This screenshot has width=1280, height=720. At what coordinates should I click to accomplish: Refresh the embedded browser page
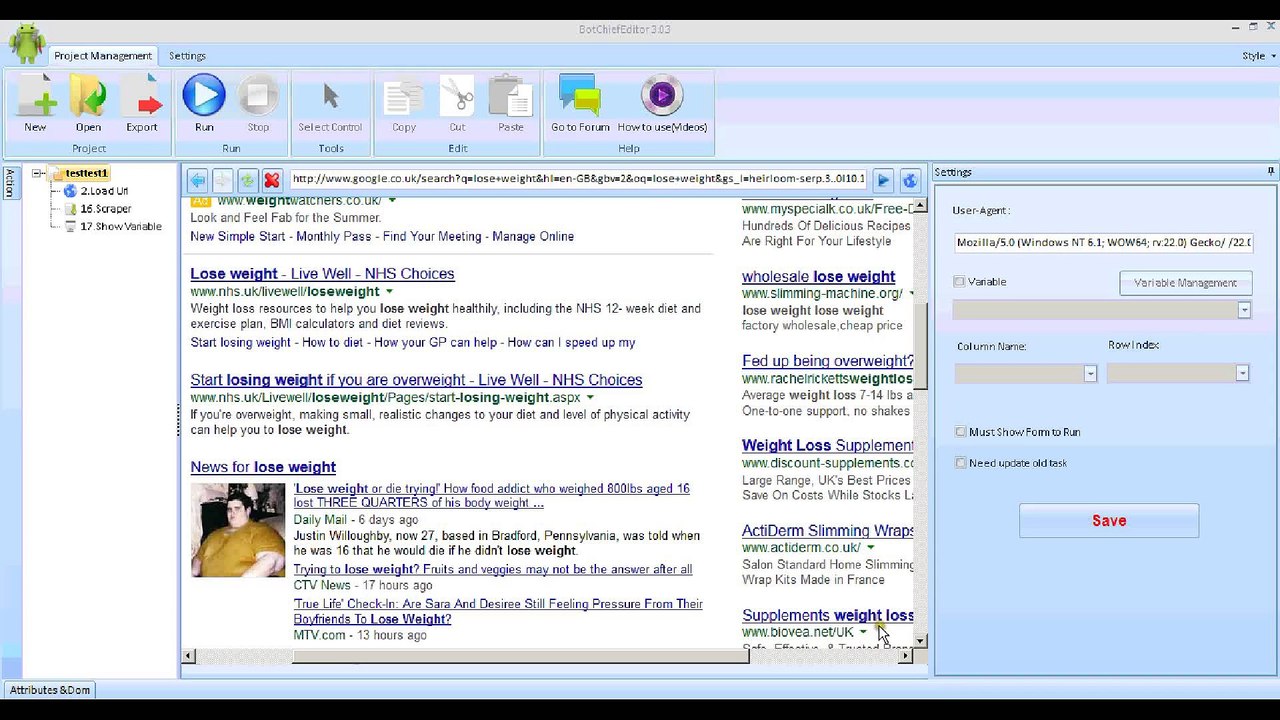coord(247,180)
